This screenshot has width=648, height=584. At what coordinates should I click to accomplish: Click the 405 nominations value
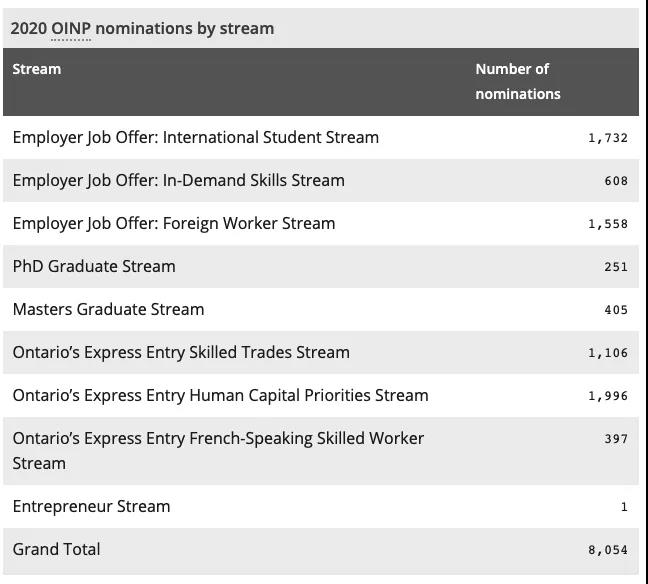616,310
